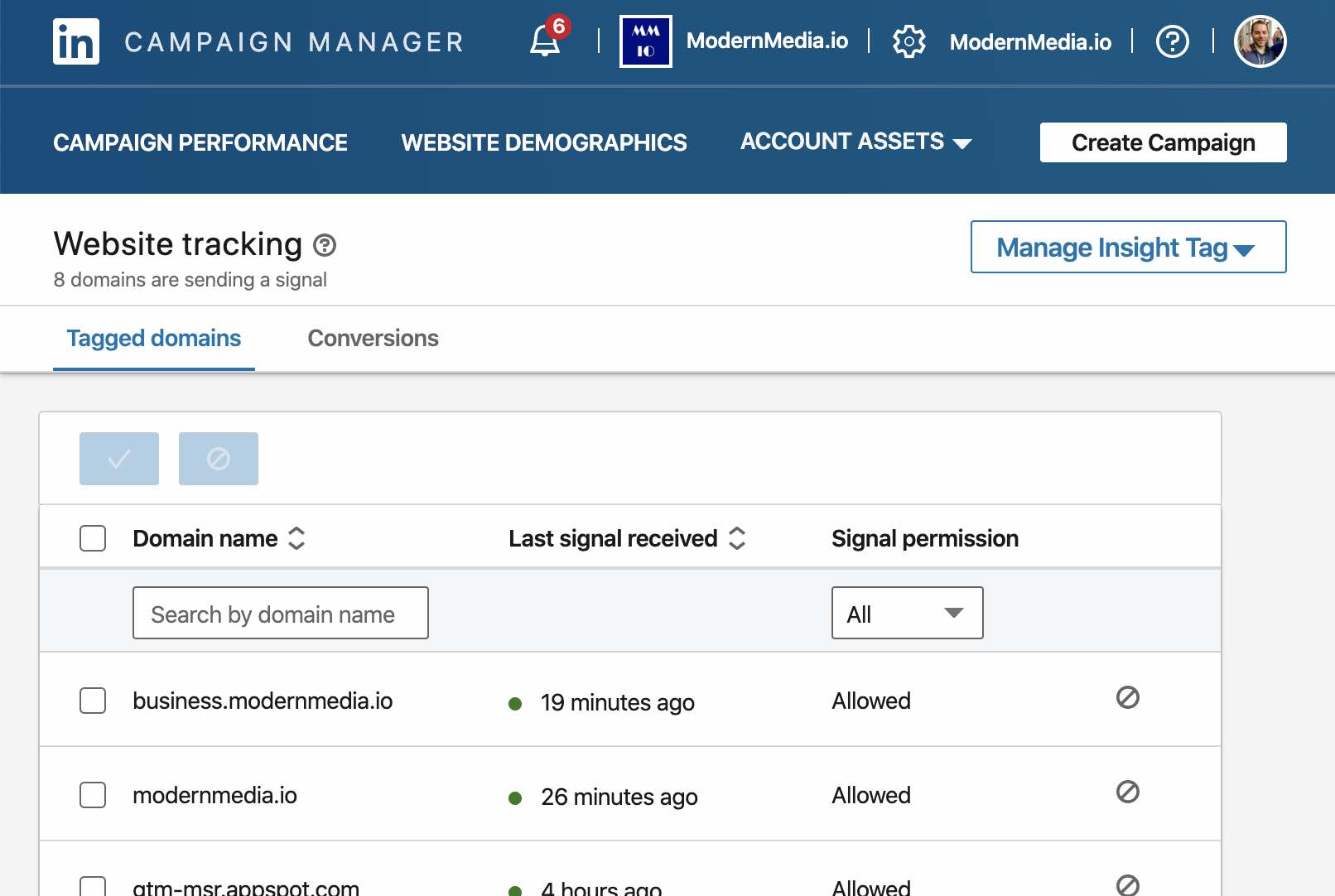Click Allowed status for business.modernmedia.io
1335x896 pixels.
point(871,701)
